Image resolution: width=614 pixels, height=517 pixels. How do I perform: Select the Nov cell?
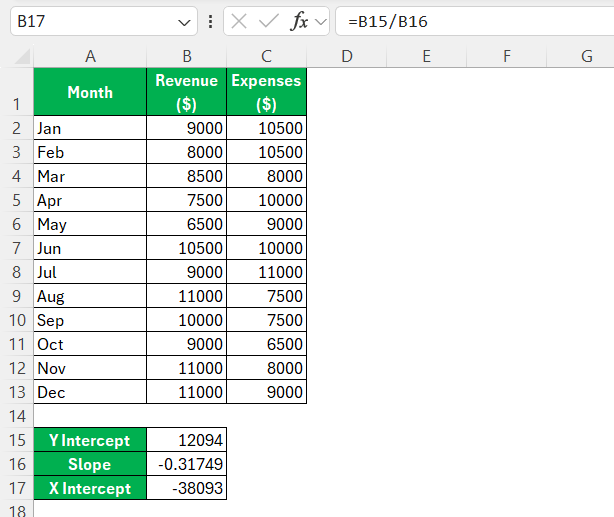point(90,368)
